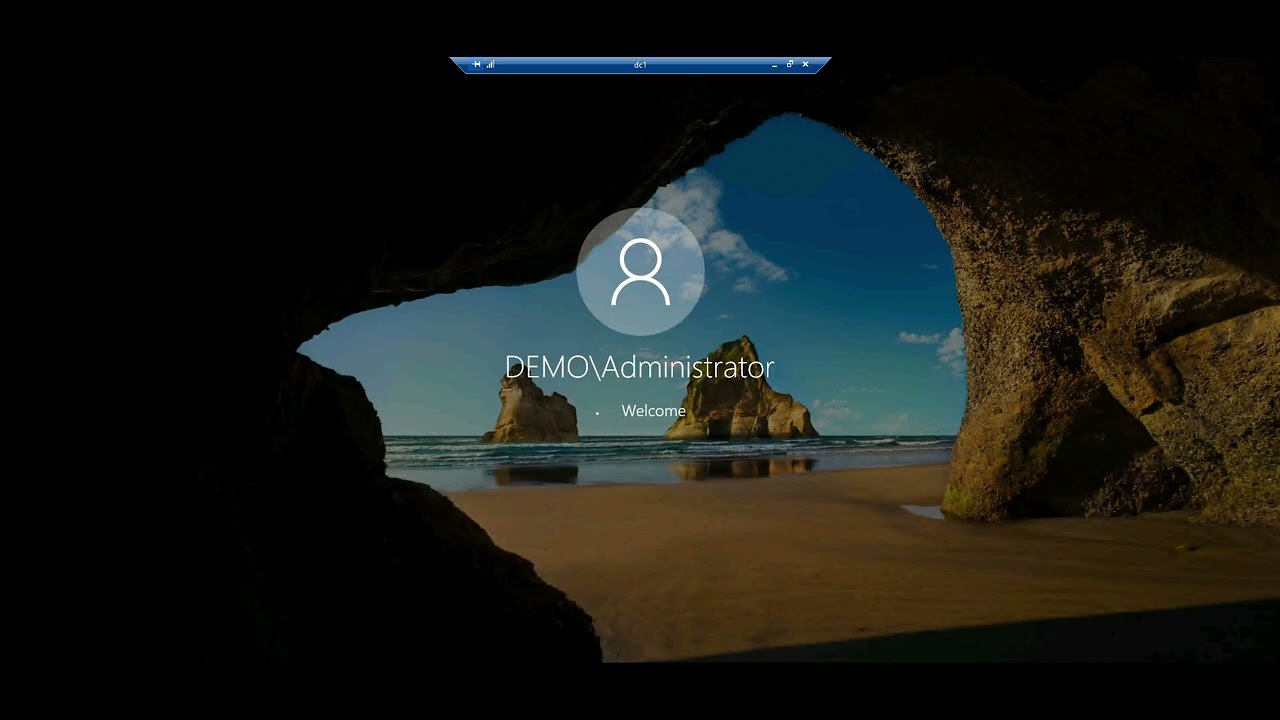This screenshot has height=720, width=1280.
Task: Restore down the dc1 remote session window
Action: (790, 64)
